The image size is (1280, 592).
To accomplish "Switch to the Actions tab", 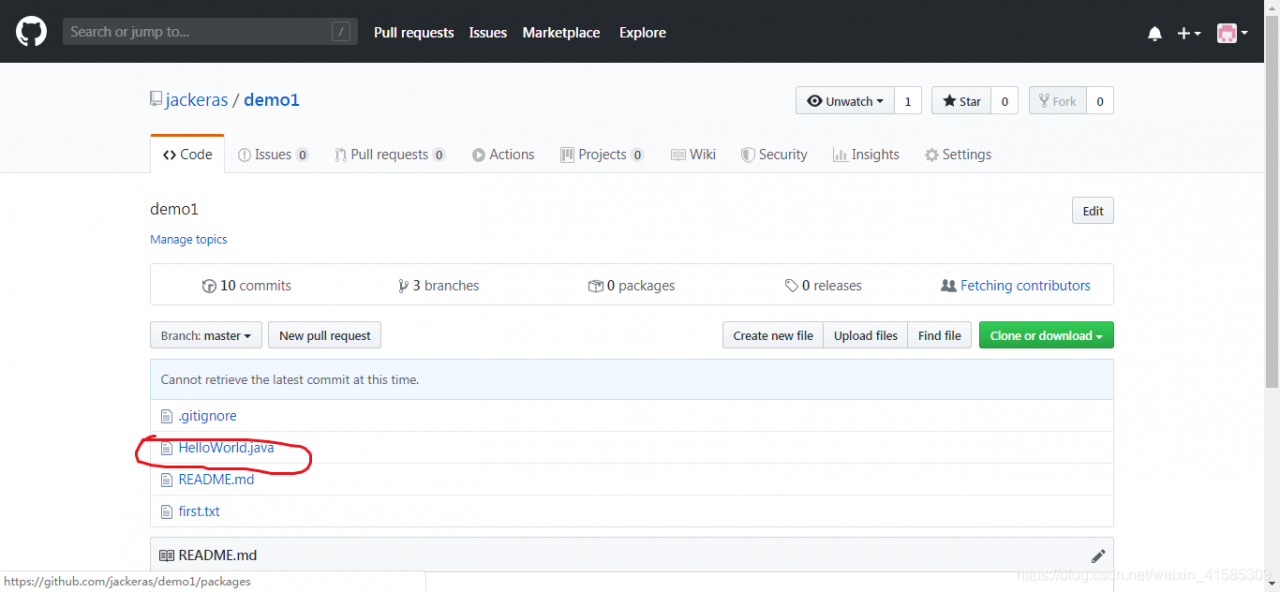I will (x=503, y=154).
